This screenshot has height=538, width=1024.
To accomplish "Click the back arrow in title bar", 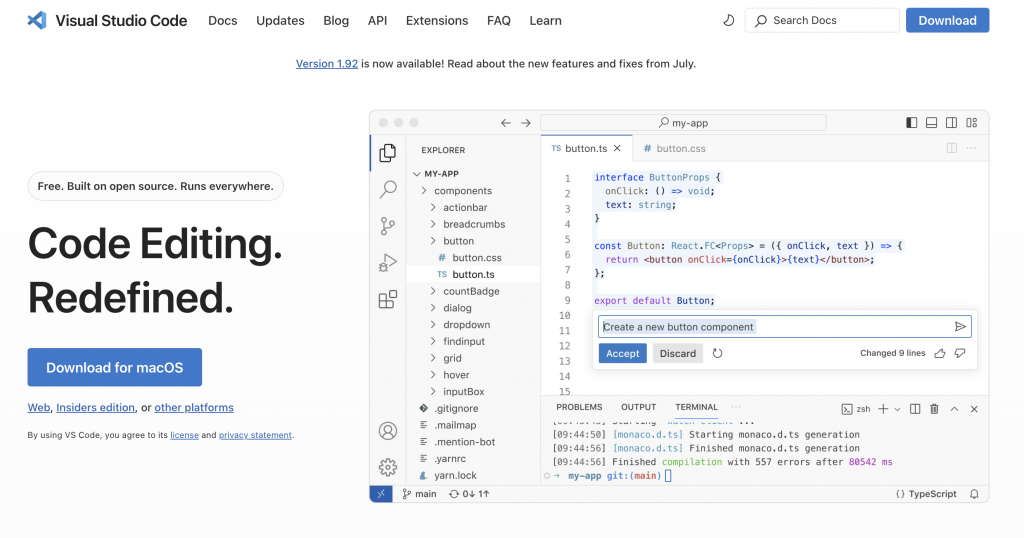I will pyautogui.click(x=505, y=123).
